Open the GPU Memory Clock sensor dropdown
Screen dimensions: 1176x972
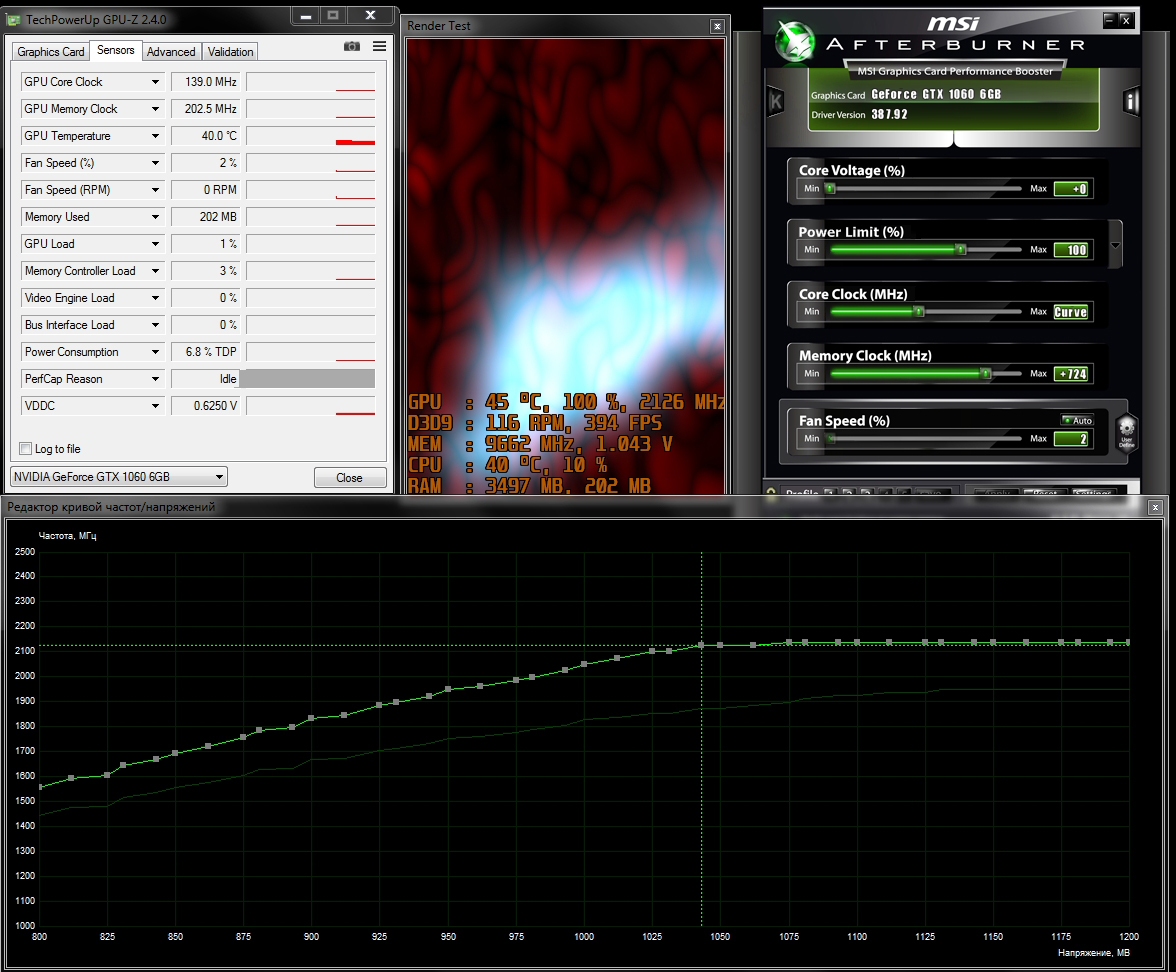[x=155, y=109]
